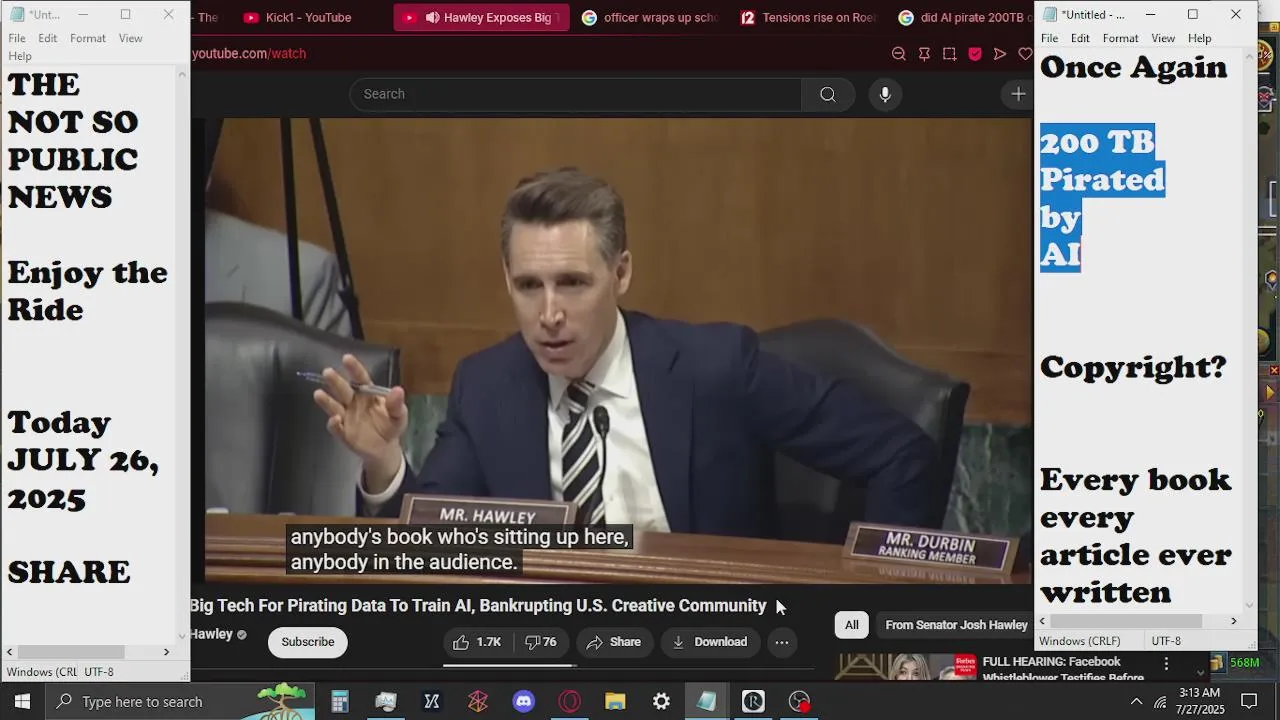1280x720 pixels.
Task: Click the heart bookmark icon in address bar
Action: point(1025,54)
